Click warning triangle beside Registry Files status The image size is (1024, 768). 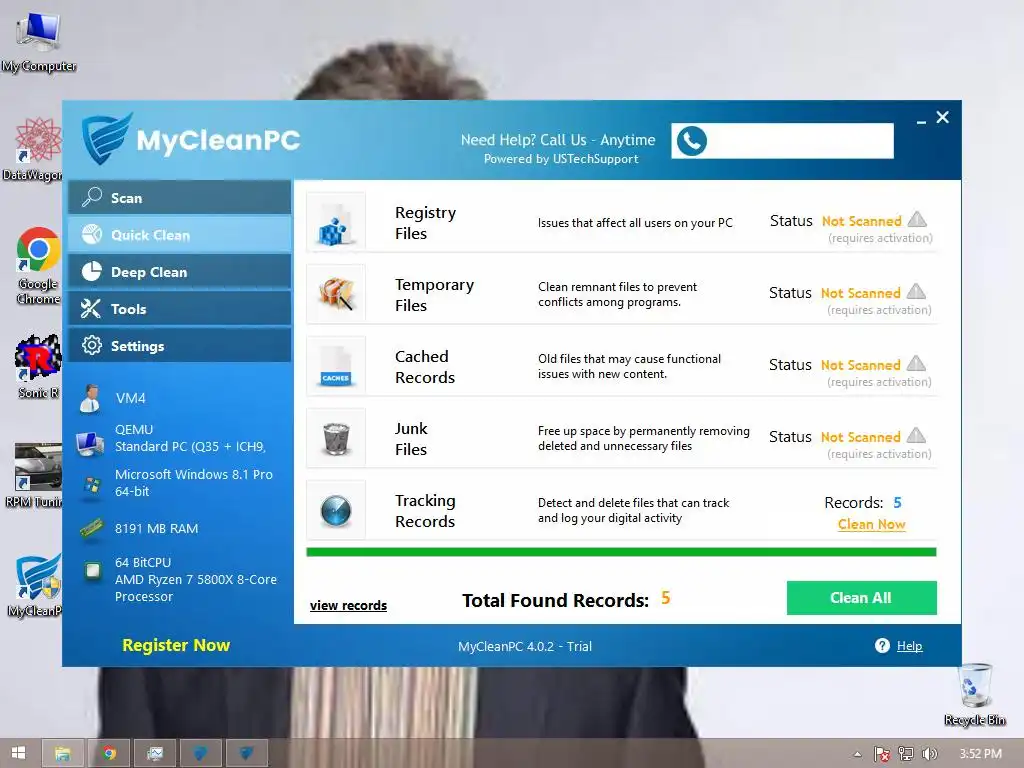pos(917,219)
